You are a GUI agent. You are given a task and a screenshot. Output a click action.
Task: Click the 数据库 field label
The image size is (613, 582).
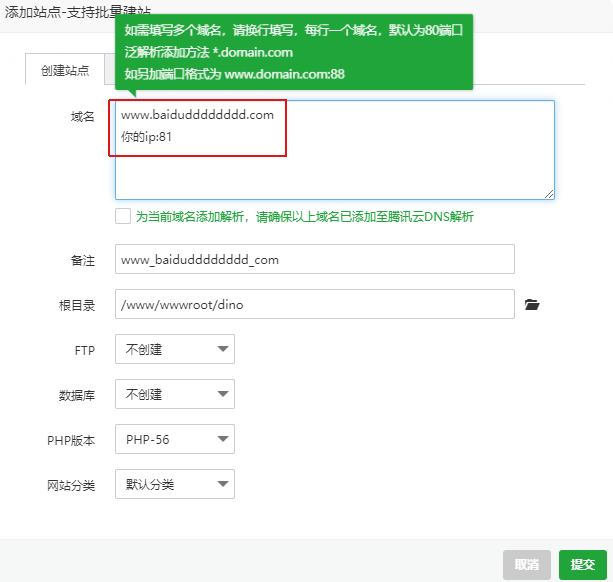[x=77, y=396]
